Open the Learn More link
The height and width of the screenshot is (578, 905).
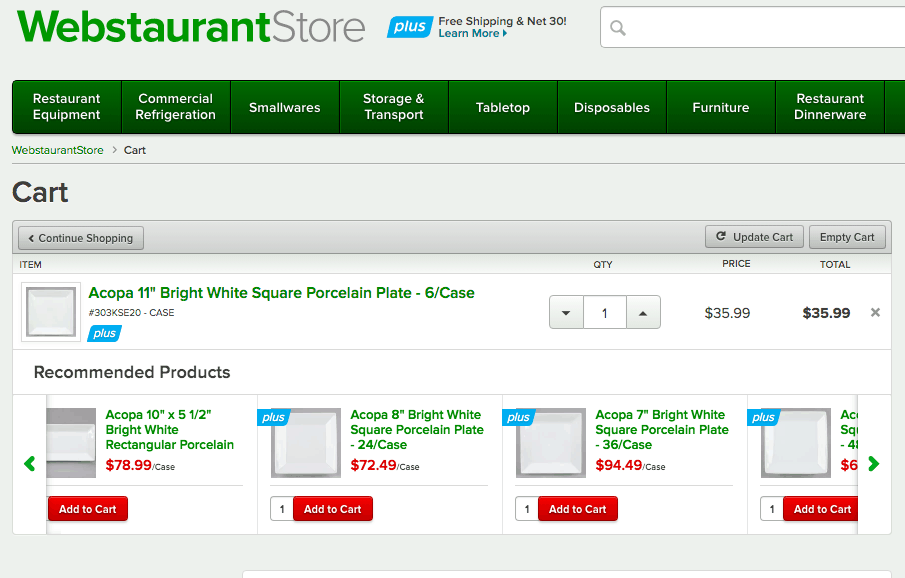(473, 33)
